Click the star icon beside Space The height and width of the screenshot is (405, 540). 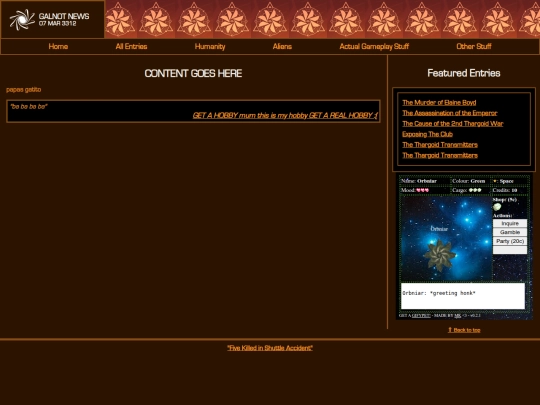tap(495, 181)
